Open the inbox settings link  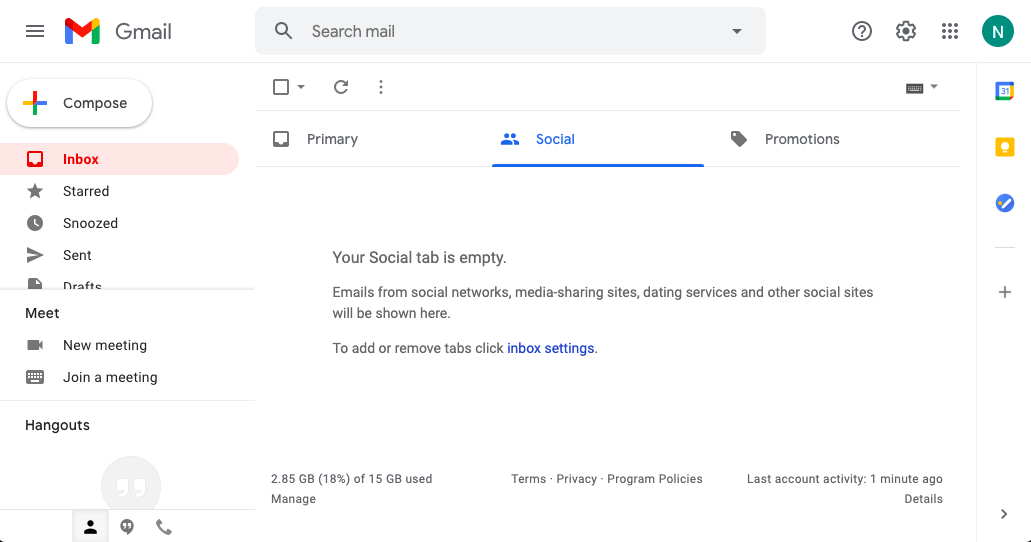click(x=551, y=348)
